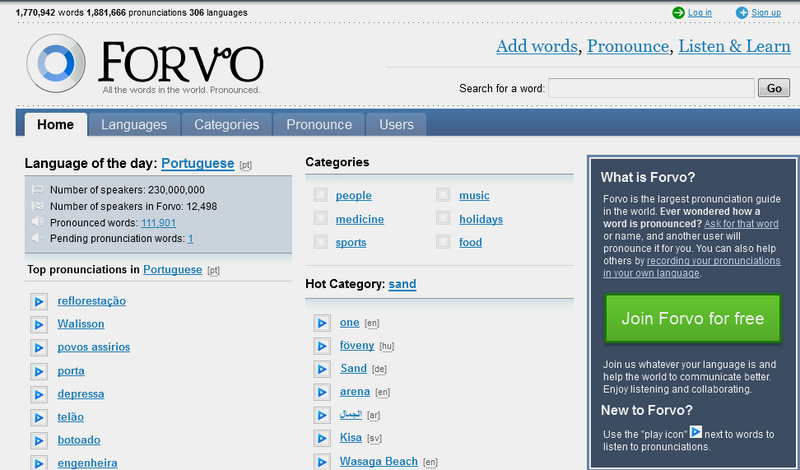The width and height of the screenshot is (800, 470).
Task: Open the word povos assírios
Action: coord(93,347)
